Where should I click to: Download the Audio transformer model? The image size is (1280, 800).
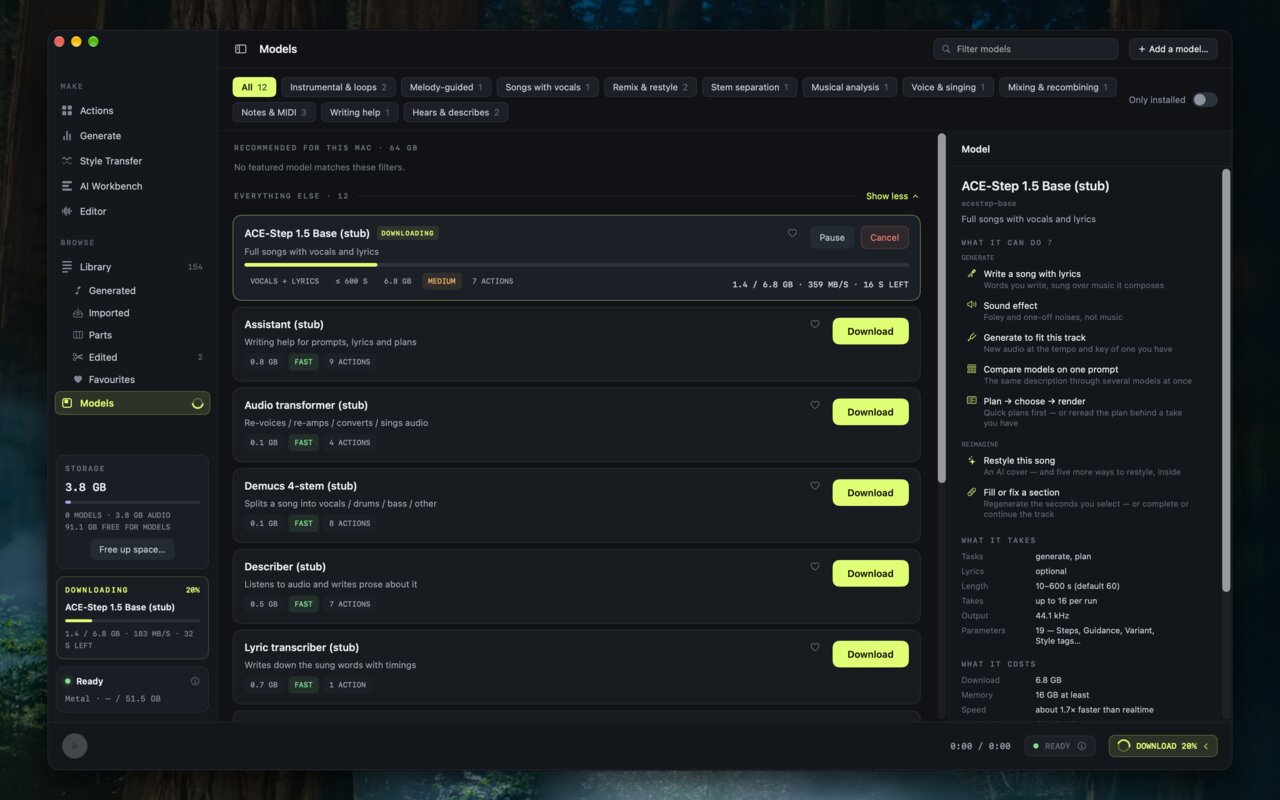(x=870, y=412)
